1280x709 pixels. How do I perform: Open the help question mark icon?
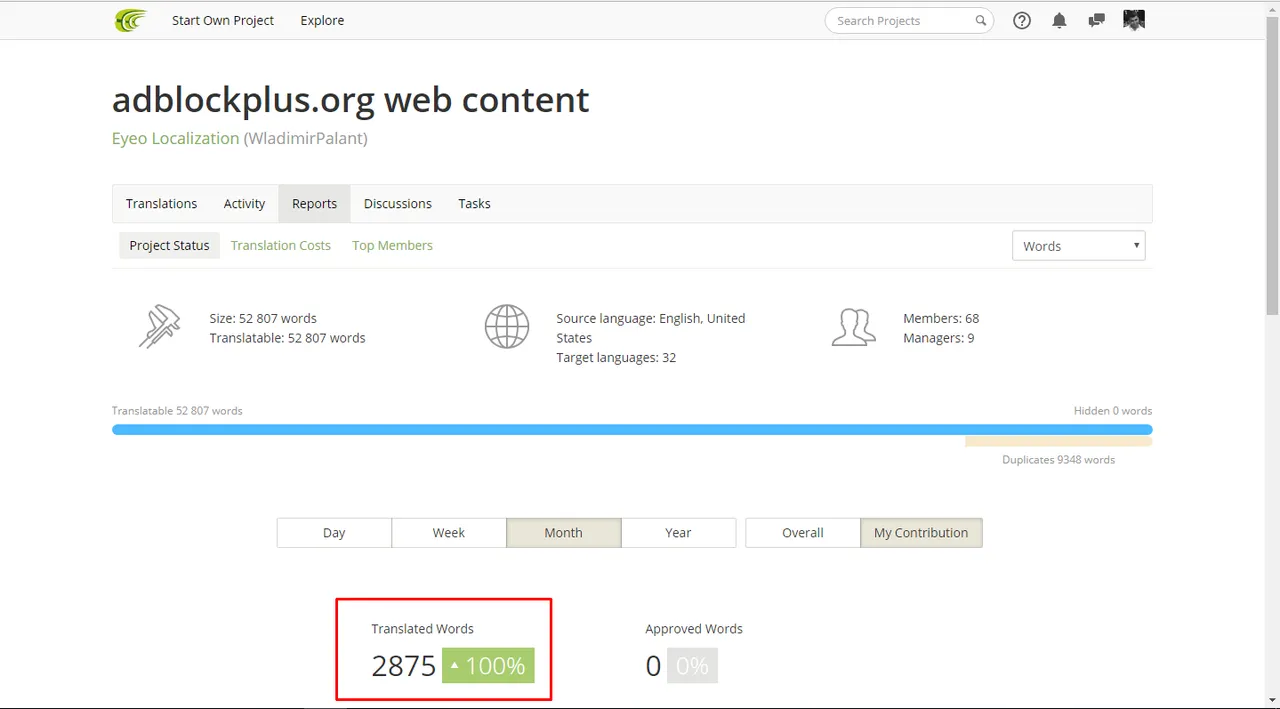pyautogui.click(x=1022, y=20)
